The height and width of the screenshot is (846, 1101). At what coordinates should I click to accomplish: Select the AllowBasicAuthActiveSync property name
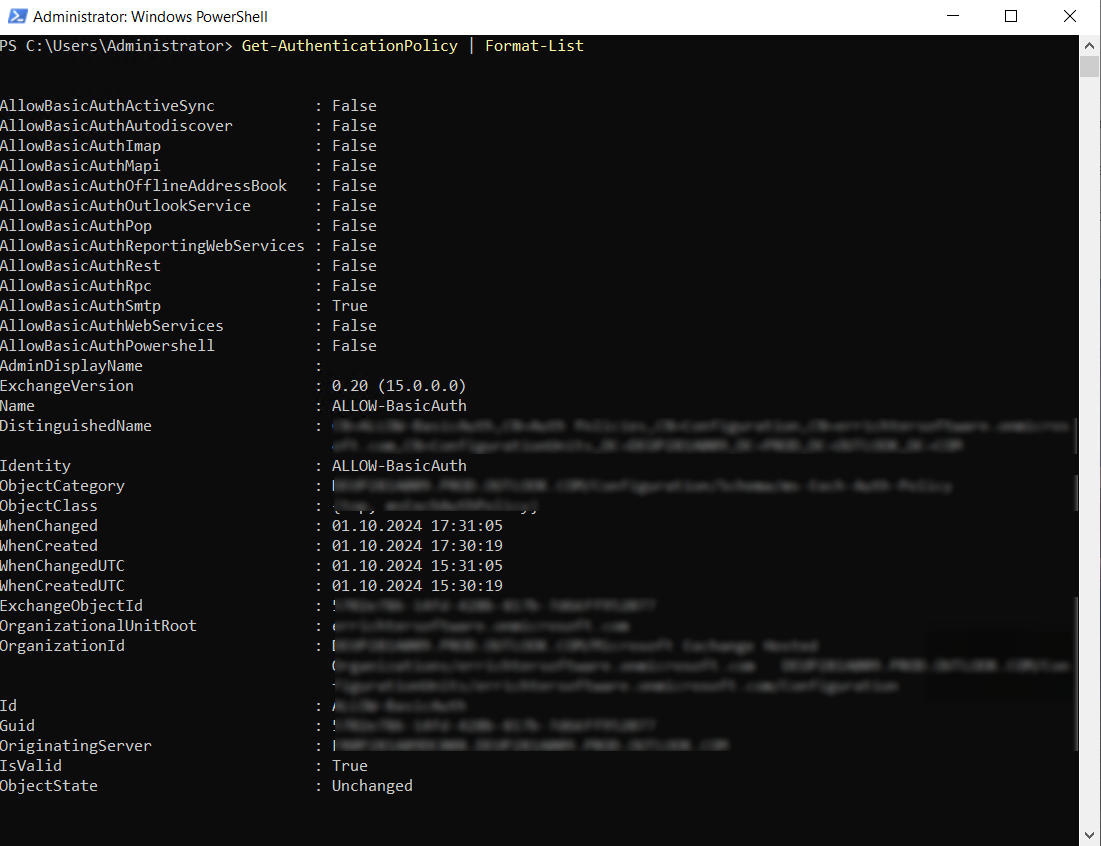pos(107,106)
